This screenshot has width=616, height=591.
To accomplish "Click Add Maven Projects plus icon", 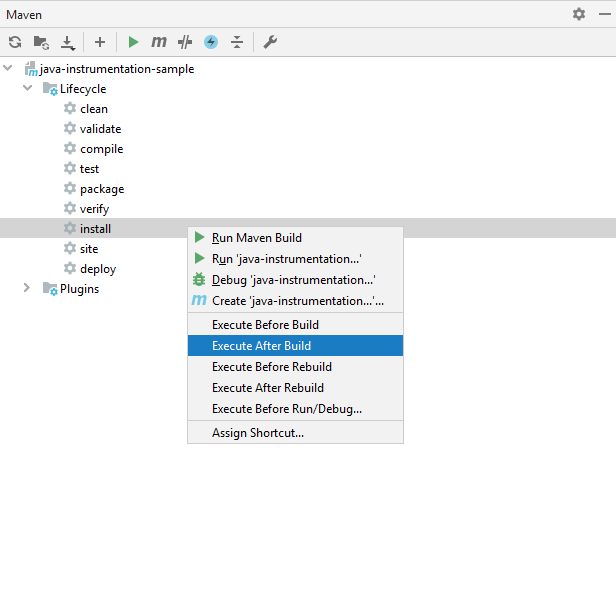I will [100, 42].
